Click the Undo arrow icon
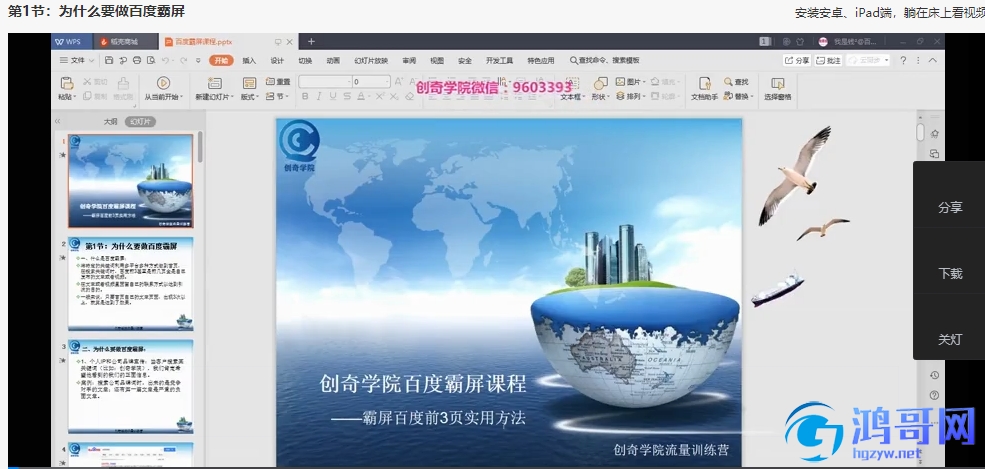This screenshot has height=469, width=985. point(165,60)
